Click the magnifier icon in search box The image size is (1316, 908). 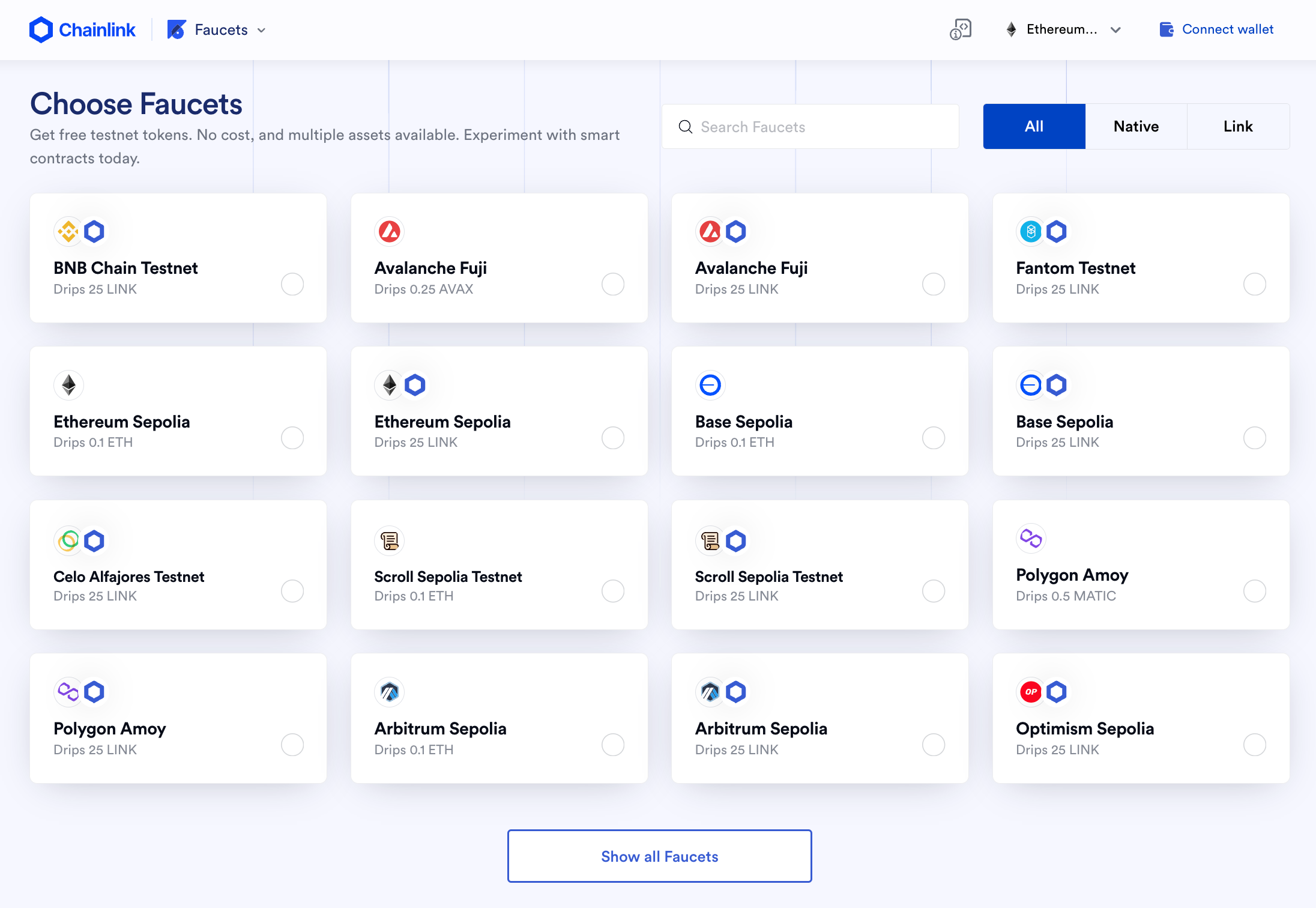[685, 127]
